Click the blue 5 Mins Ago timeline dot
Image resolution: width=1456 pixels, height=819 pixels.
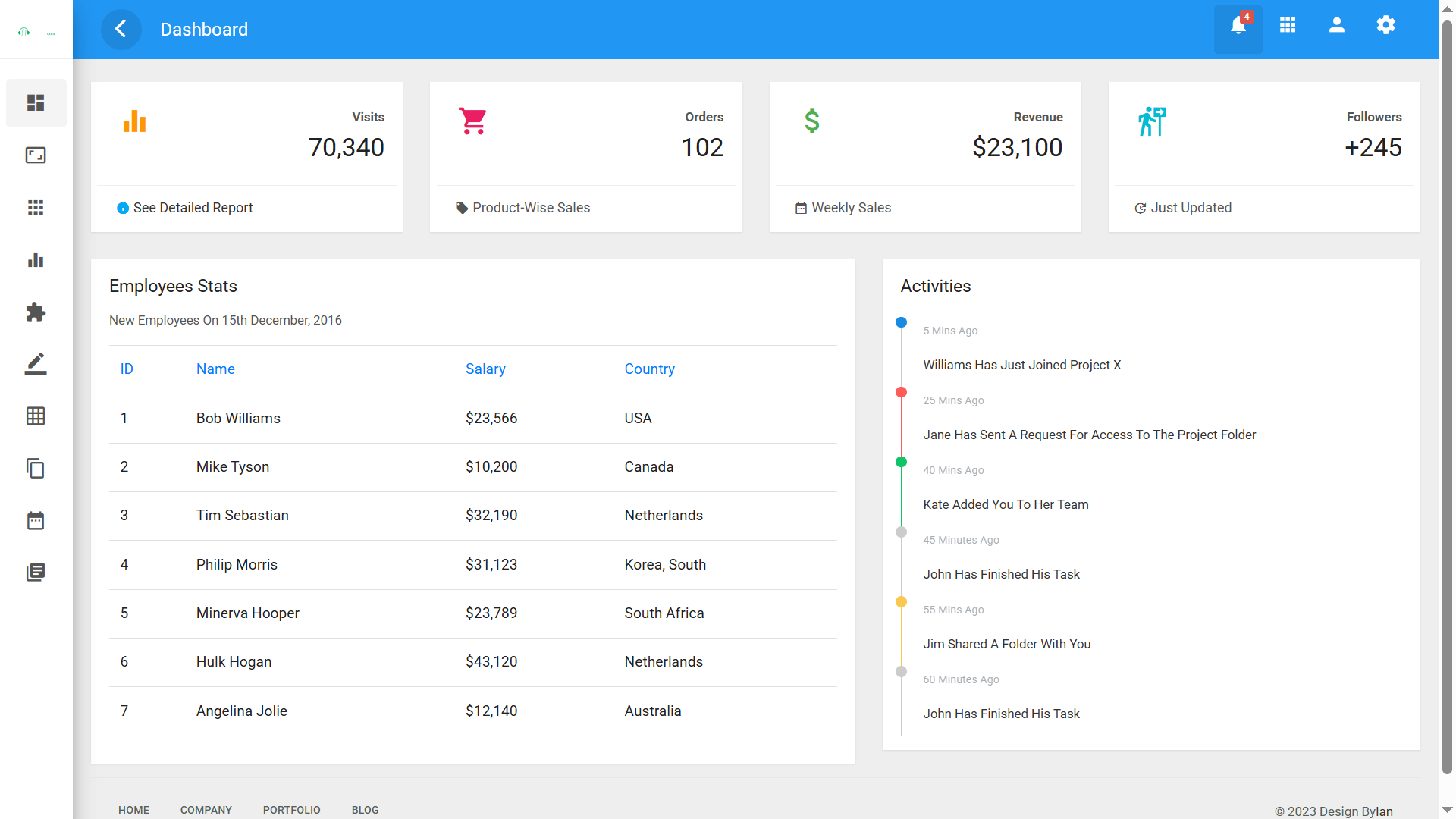pos(901,322)
